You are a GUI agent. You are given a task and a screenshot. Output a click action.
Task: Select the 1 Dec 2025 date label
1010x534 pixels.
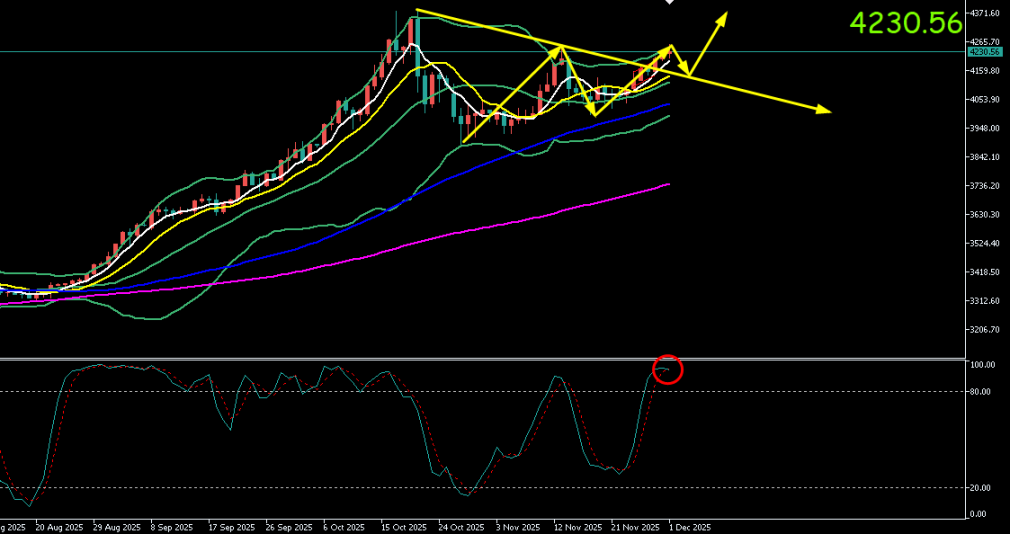[x=690, y=526]
